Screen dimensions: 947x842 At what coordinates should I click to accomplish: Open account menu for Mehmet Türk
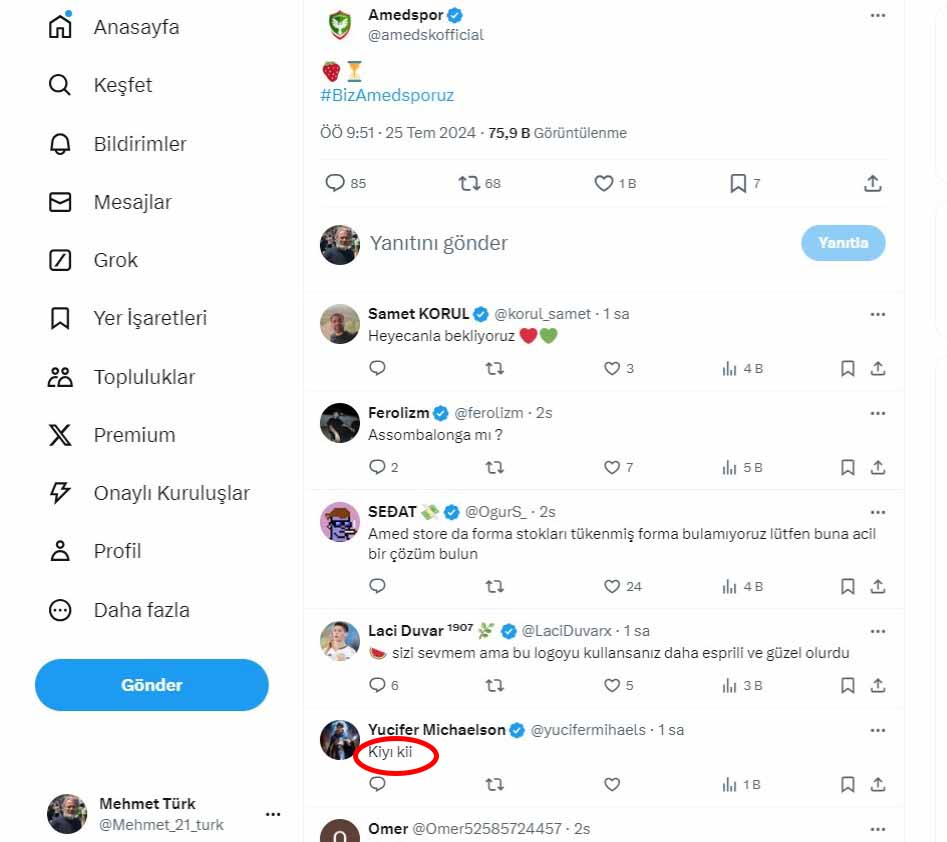[x=273, y=814]
